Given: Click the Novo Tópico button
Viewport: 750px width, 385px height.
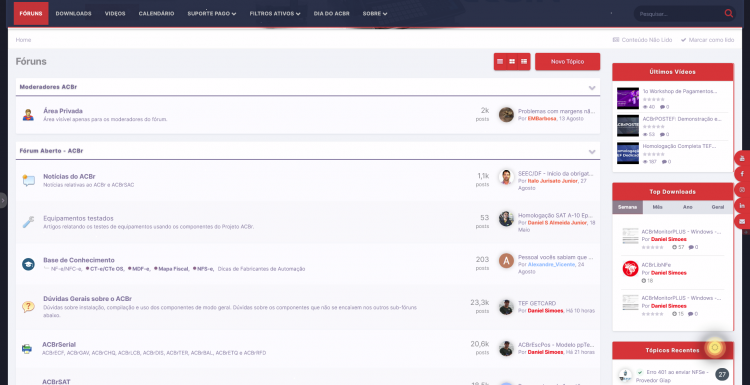Looking at the screenshot, I should pyautogui.click(x=567, y=62).
